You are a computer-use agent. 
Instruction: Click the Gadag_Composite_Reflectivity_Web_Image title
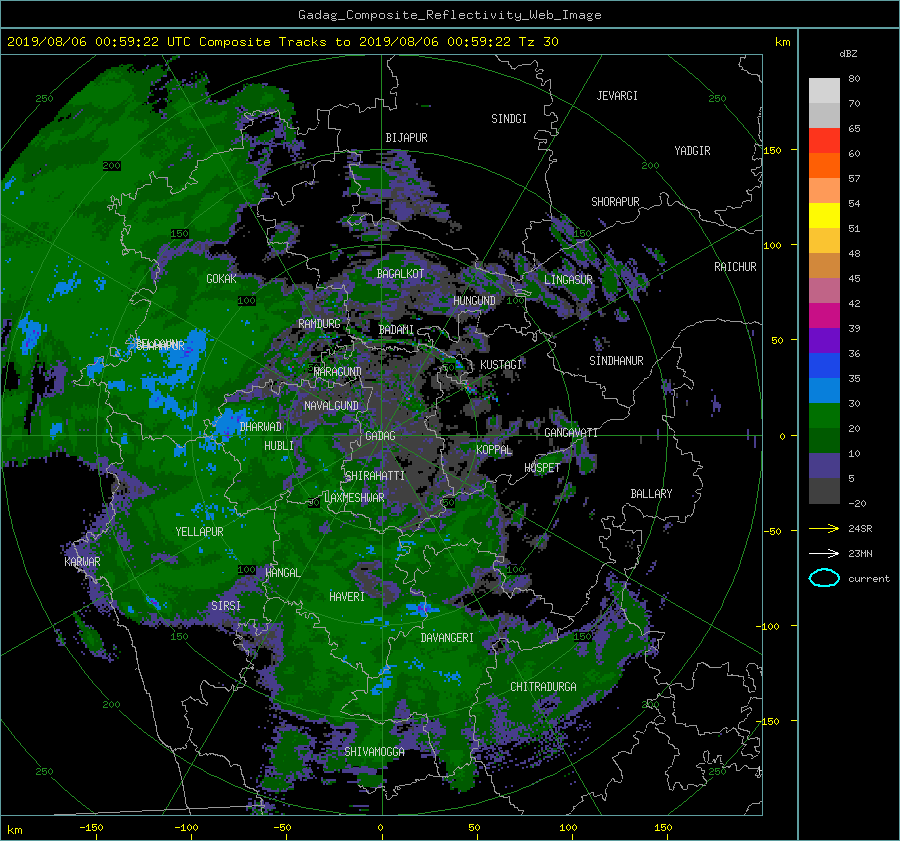click(449, 15)
